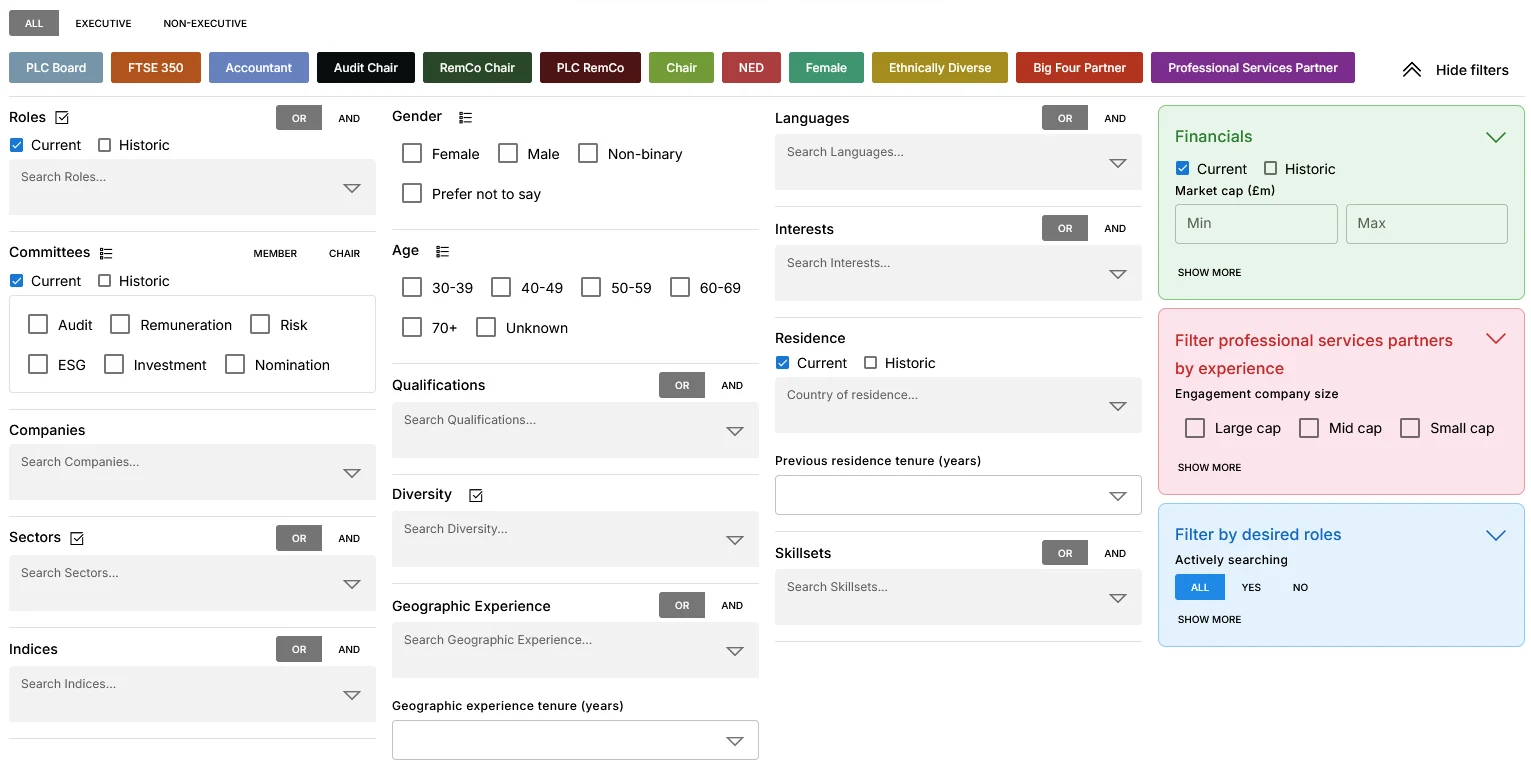Click SHOW MORE under Engagement company size
1531x768 pixels.
[x=1209, y=467]
